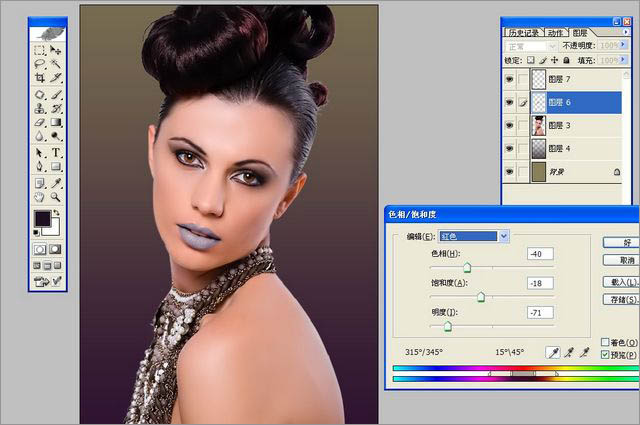This screenshot has width=640, height=425.
Task: Enable the 着色 (Colorize) checkbox
Action: [606, 342]
